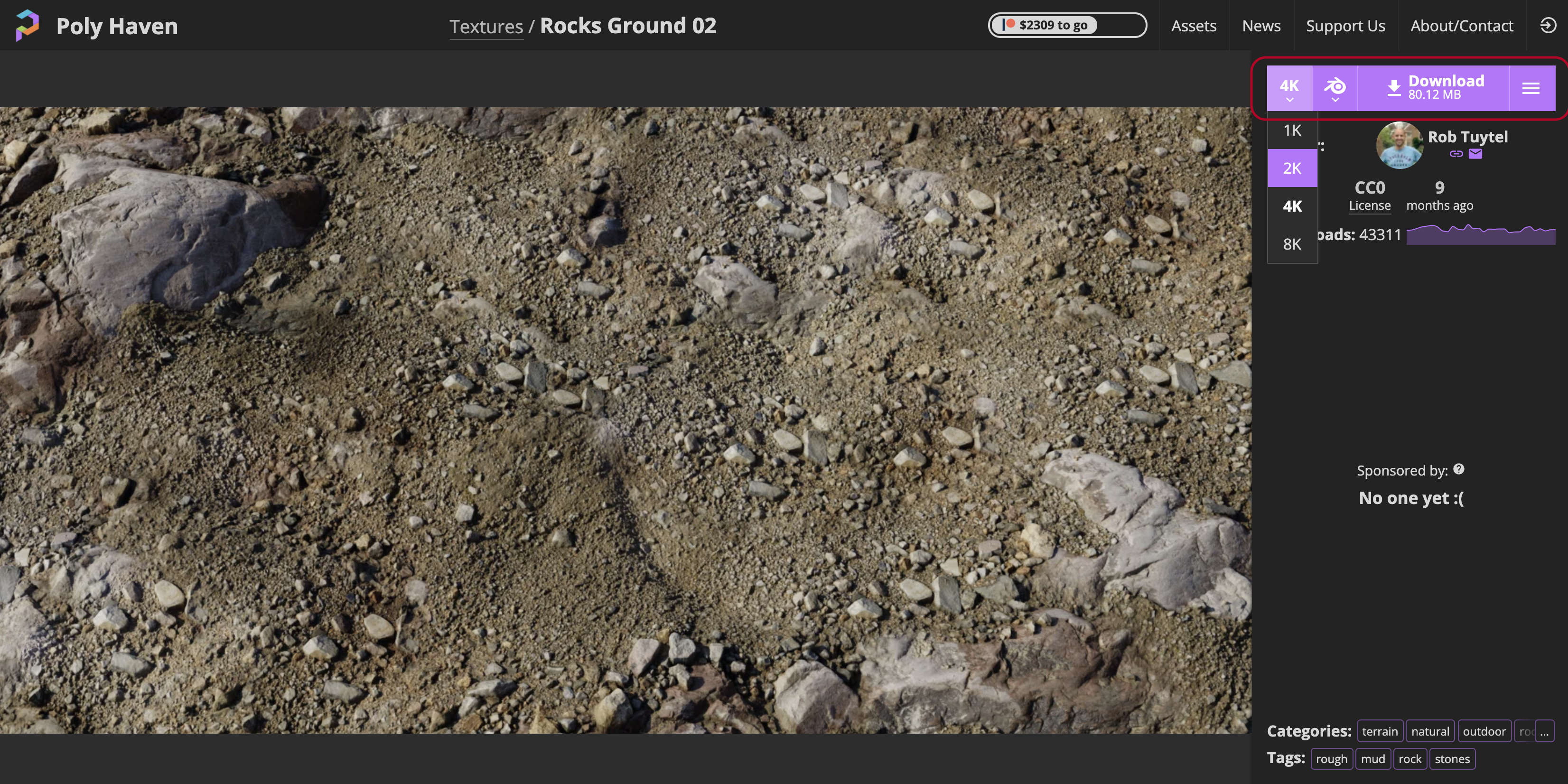
Task: Click the sign-in icon in header
Action: click(1548, 26)
